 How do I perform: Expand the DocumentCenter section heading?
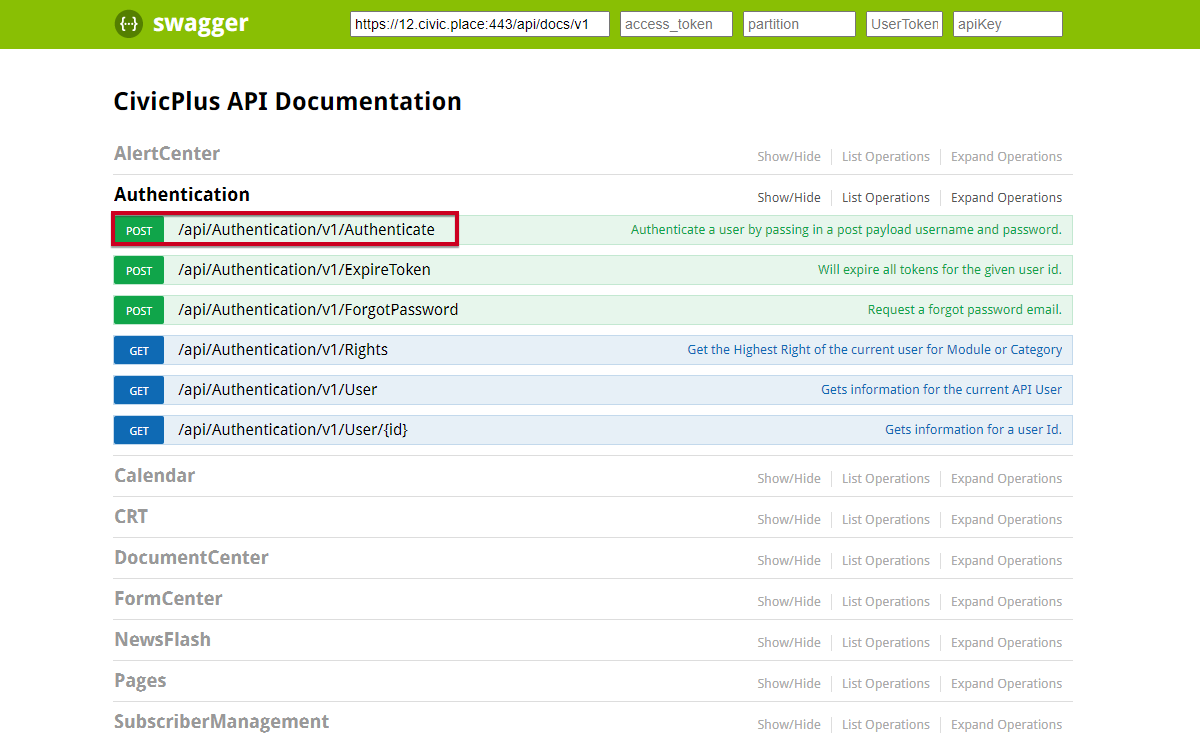(x=191, y=558)
